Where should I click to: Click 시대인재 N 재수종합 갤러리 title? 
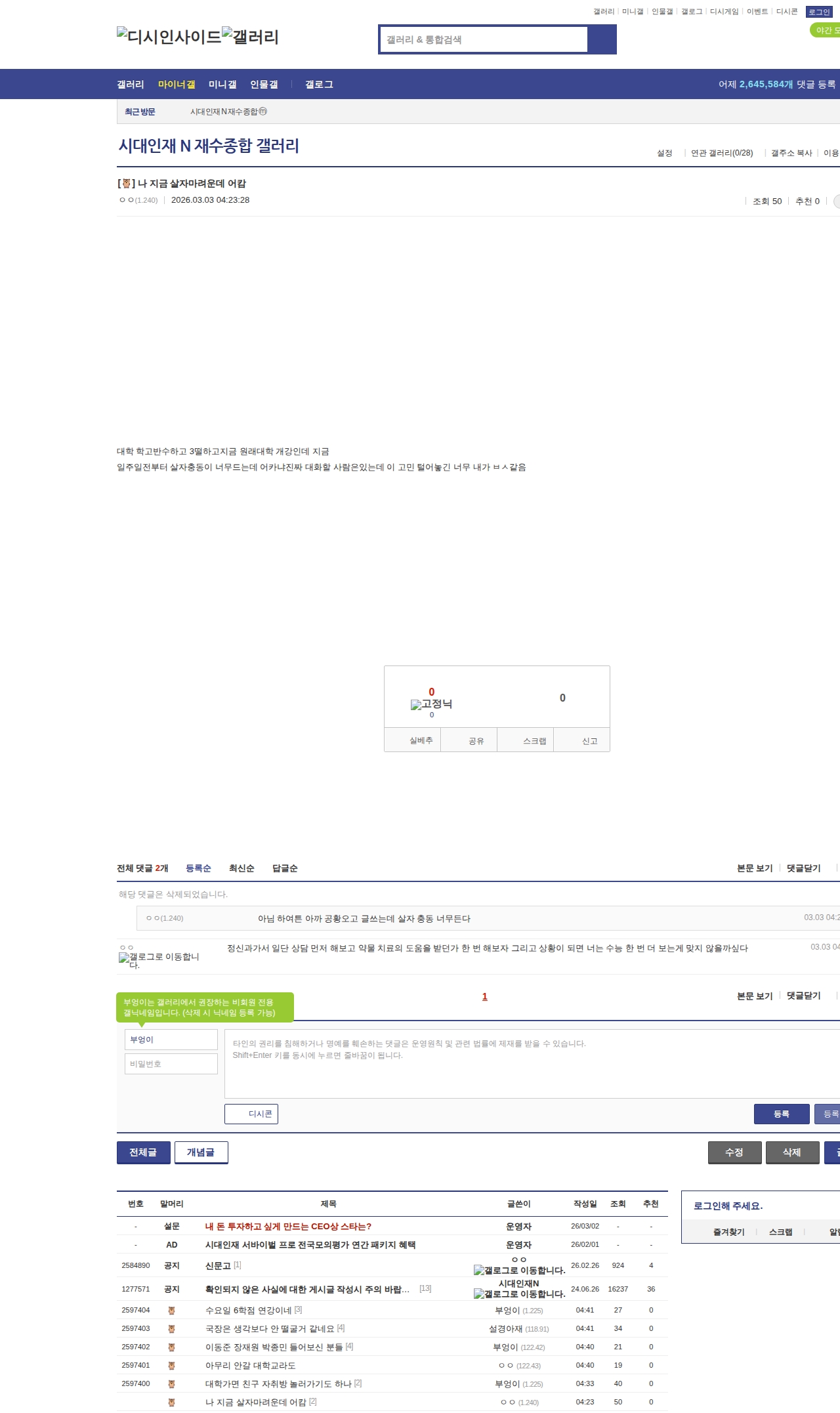pos(209,146)
